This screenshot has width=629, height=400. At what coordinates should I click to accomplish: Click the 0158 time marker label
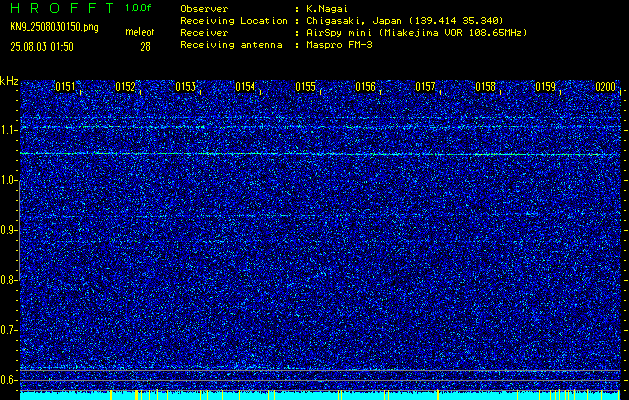click(x=485, y=87)
